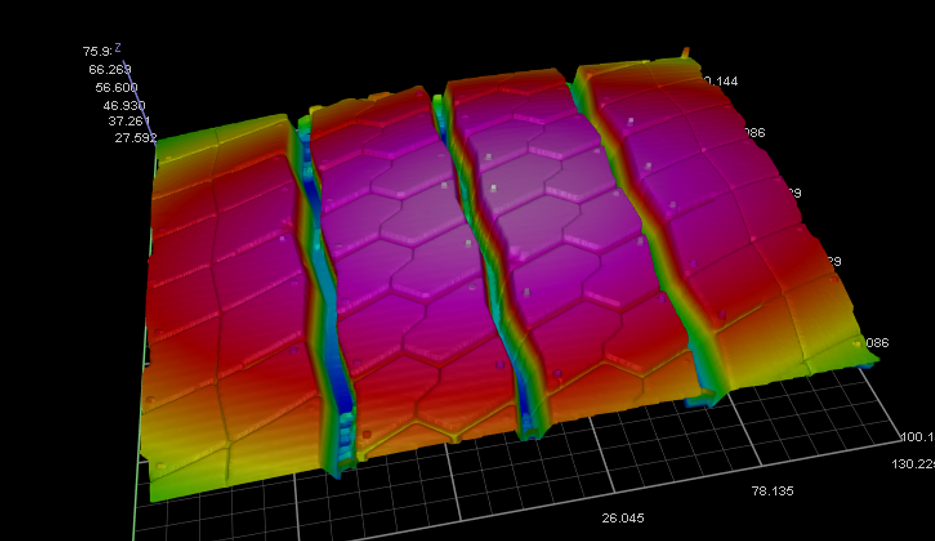Click the orange spike at the surface's top corner
This screenshot has height=541, width=935.
click(685, 51)
